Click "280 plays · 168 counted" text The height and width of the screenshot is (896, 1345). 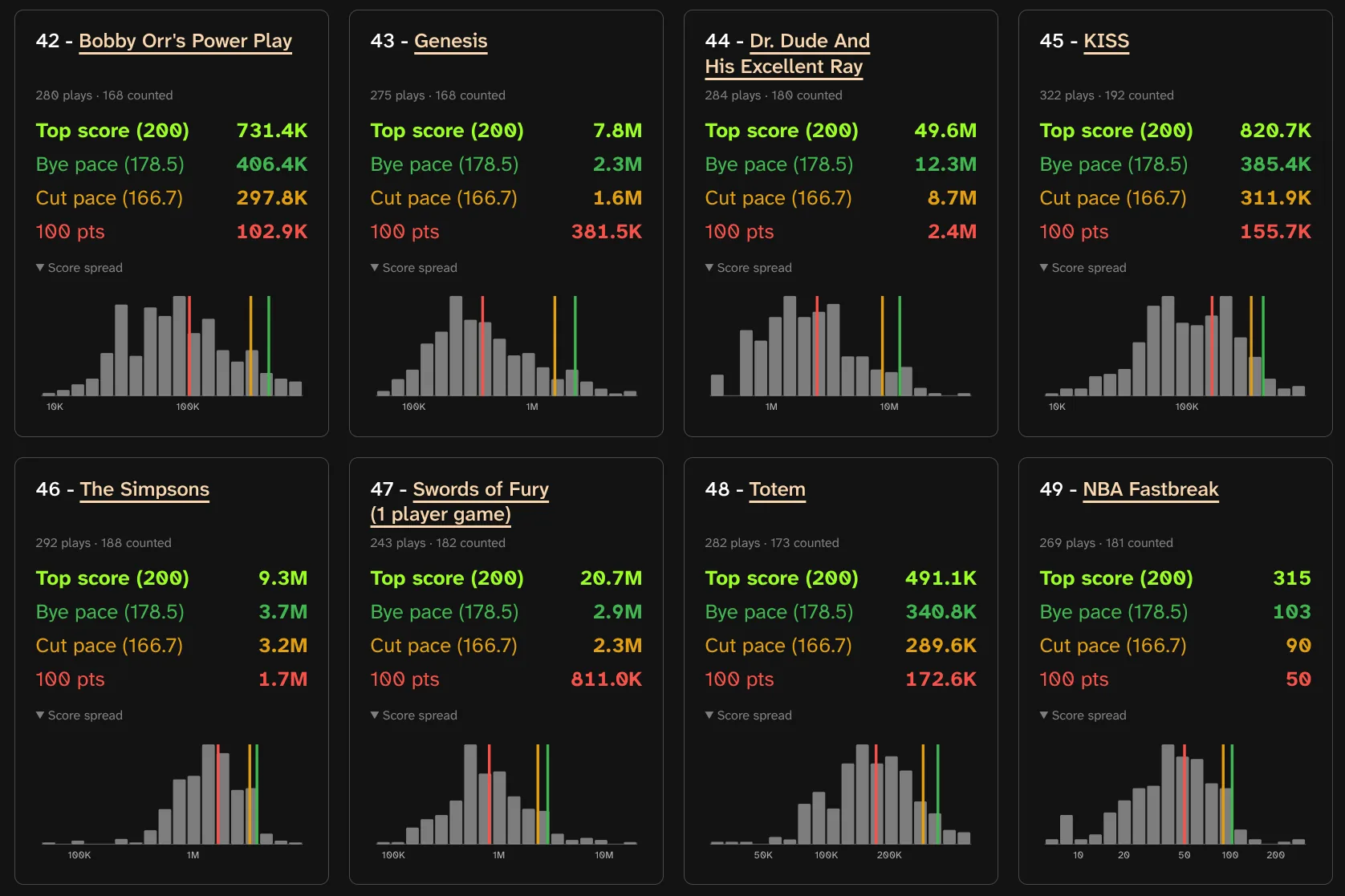click(x=104, y=95)
